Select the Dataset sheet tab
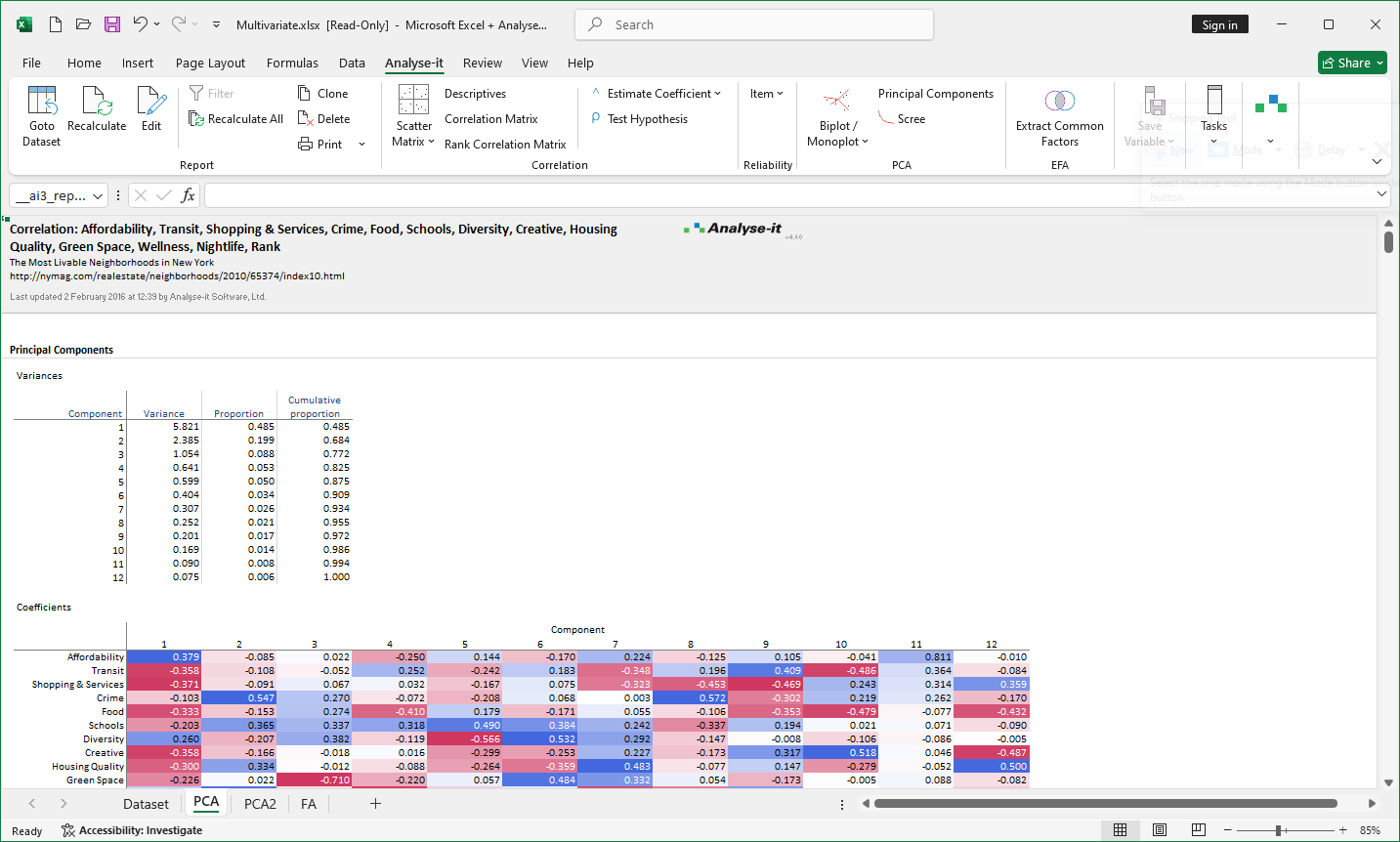 click(146, 804)
